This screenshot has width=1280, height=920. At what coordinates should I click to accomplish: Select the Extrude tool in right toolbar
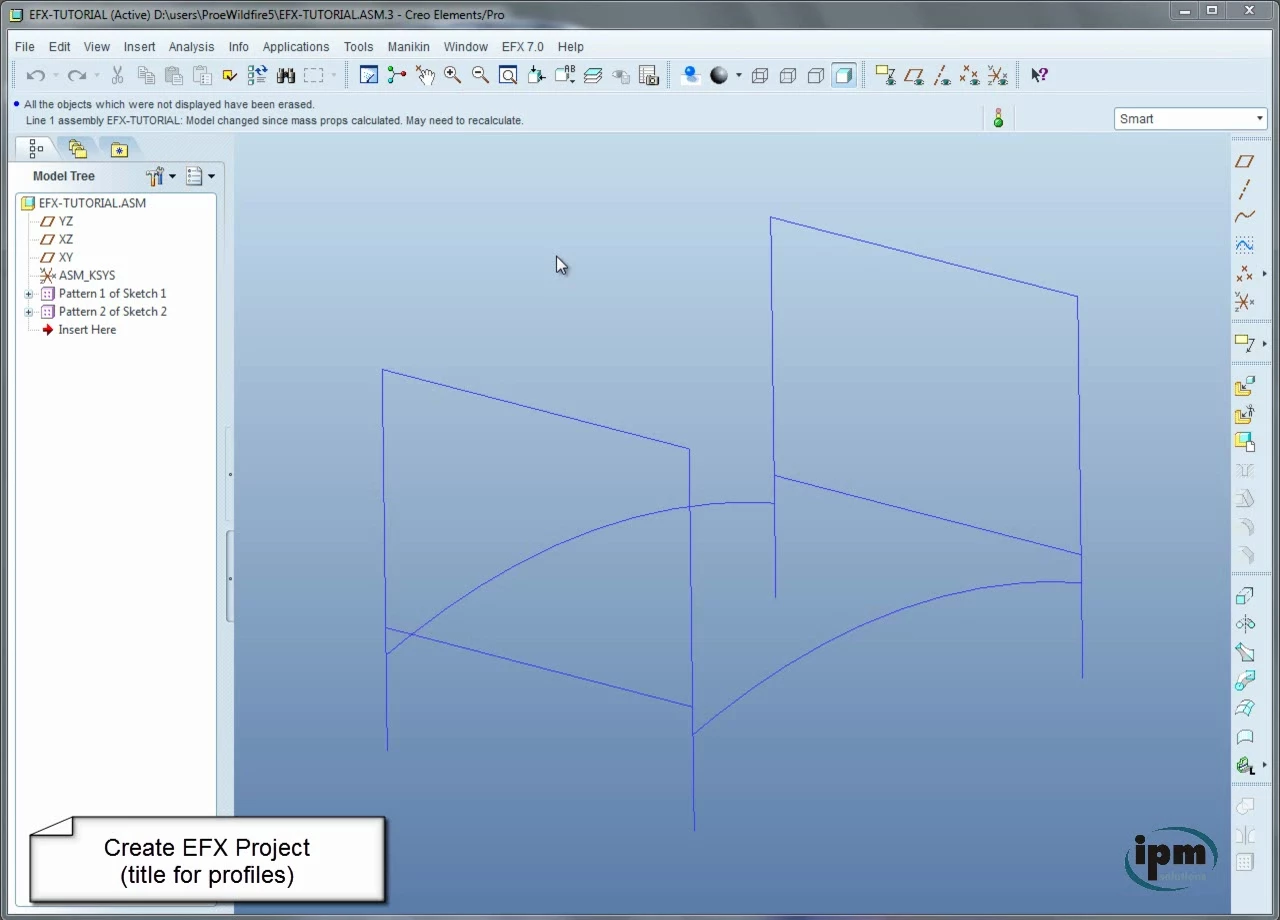coord(1244,596)
